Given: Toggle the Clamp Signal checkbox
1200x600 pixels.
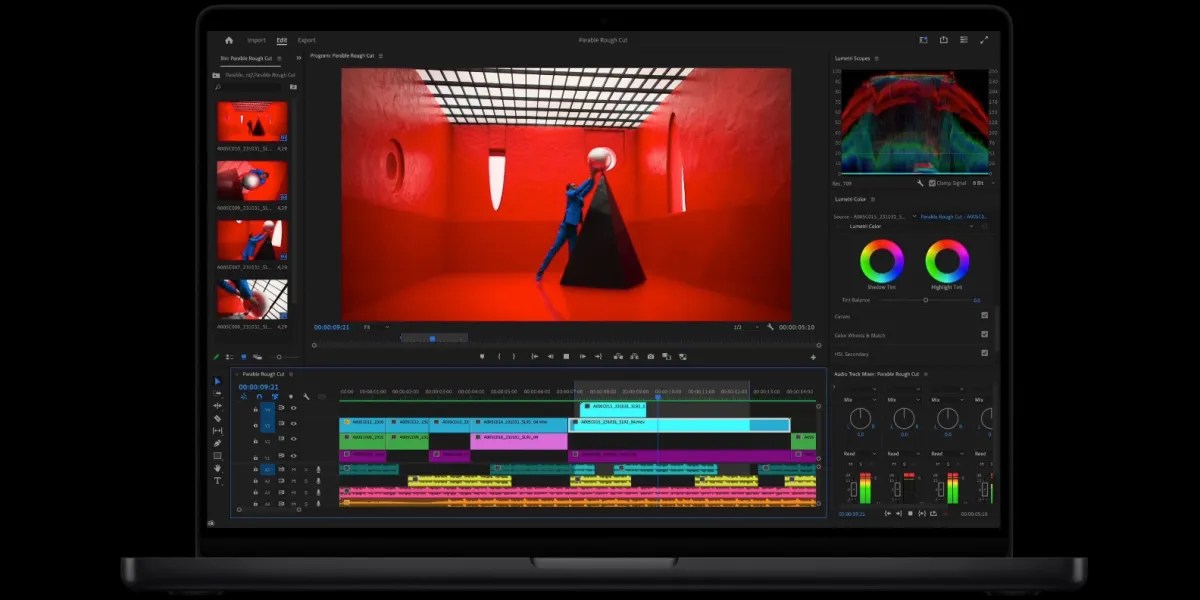Looking at the screenshot, I should coord(933,183).
